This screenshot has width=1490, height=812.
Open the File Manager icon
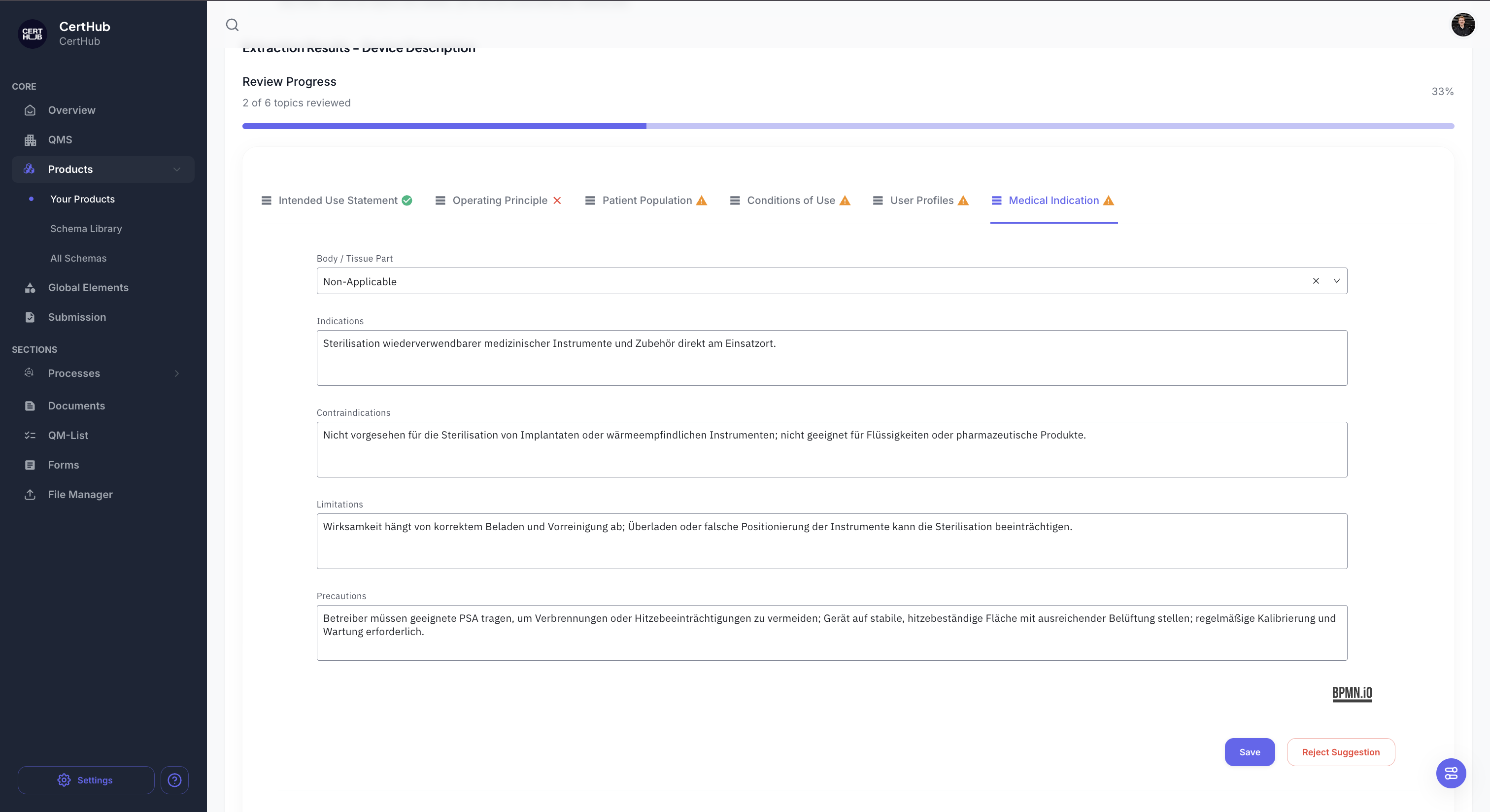tap(30, 495)
